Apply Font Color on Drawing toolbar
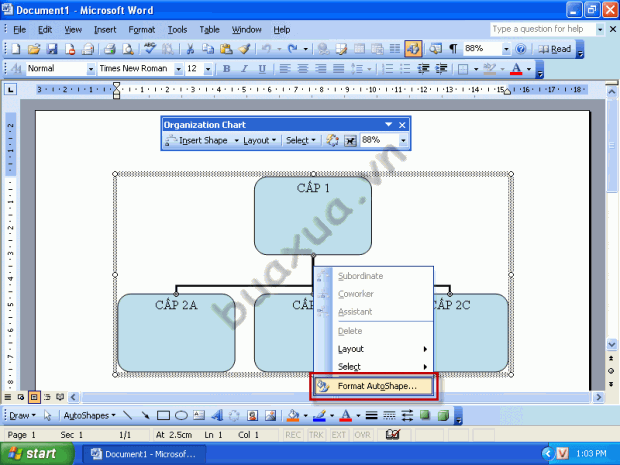Screen dimensions: 620x465 pos(346,415)
